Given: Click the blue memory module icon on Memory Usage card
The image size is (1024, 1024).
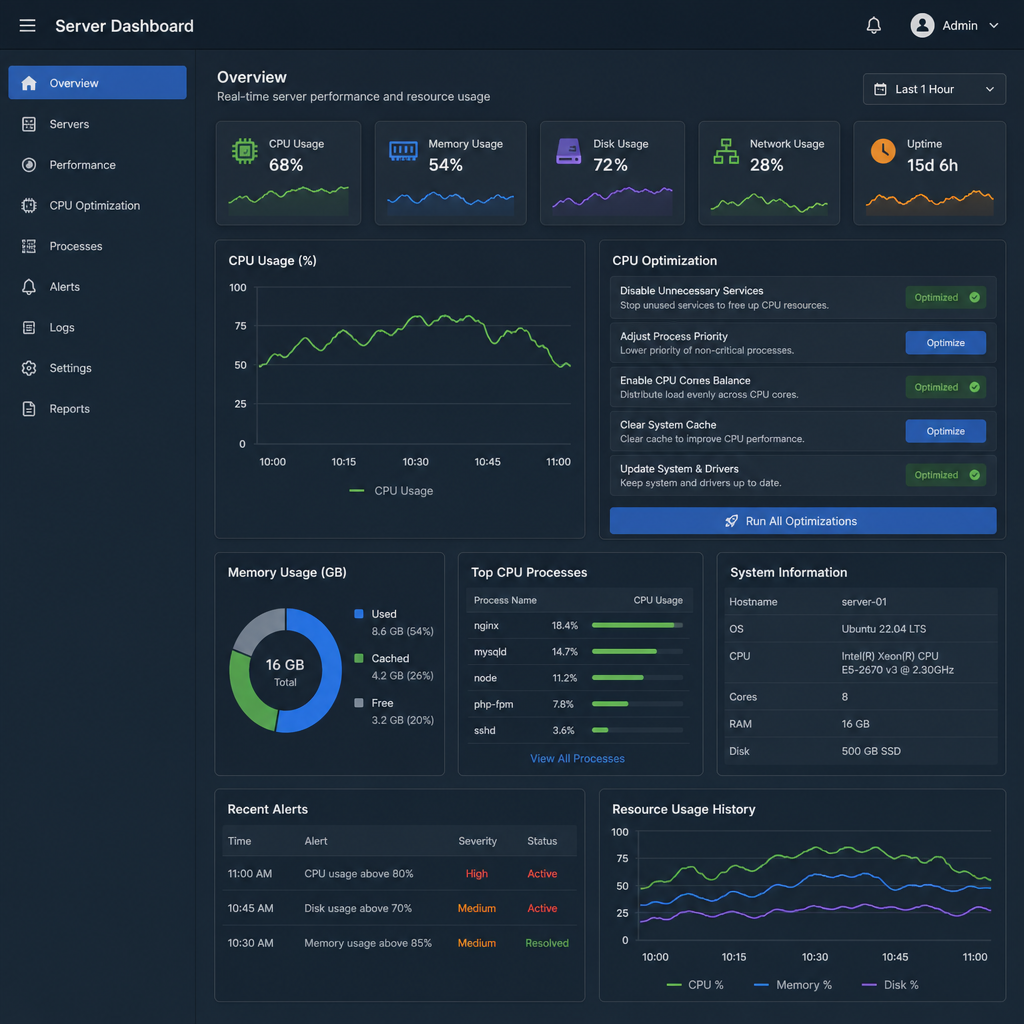Looking at the screenshot, I should [x=403, y=151].
